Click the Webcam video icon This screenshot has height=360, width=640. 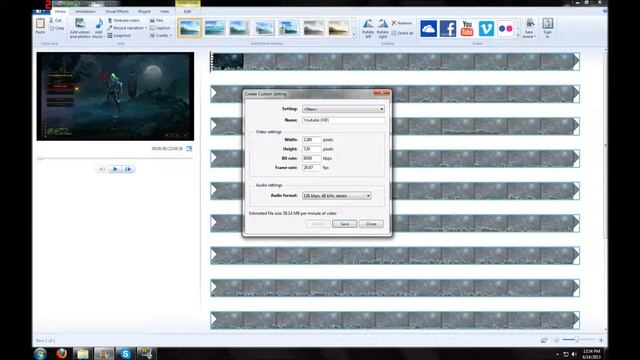click(110, 20)
